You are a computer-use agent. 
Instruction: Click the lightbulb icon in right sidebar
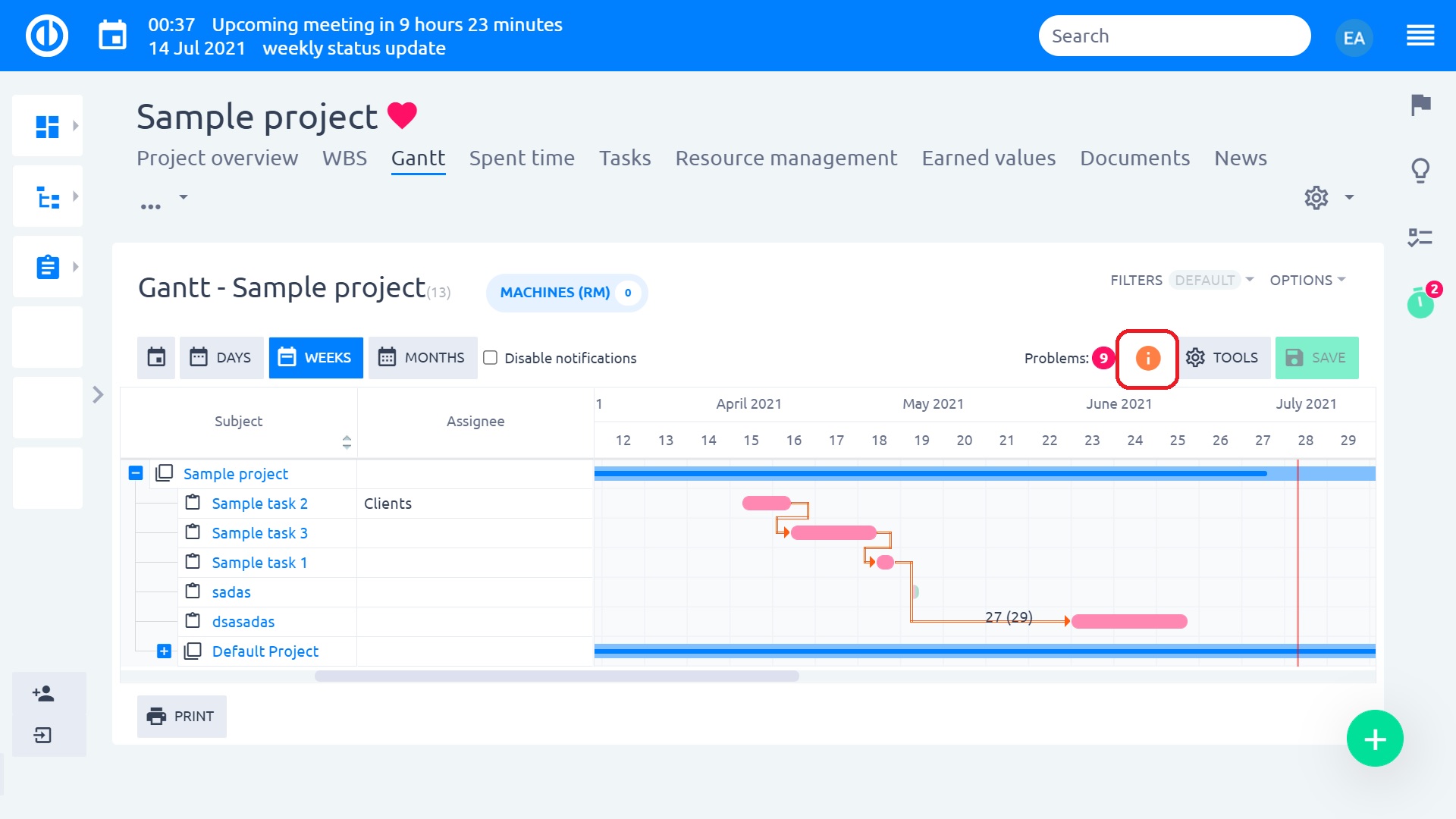pyautogui.click(x=1420, y=171)
